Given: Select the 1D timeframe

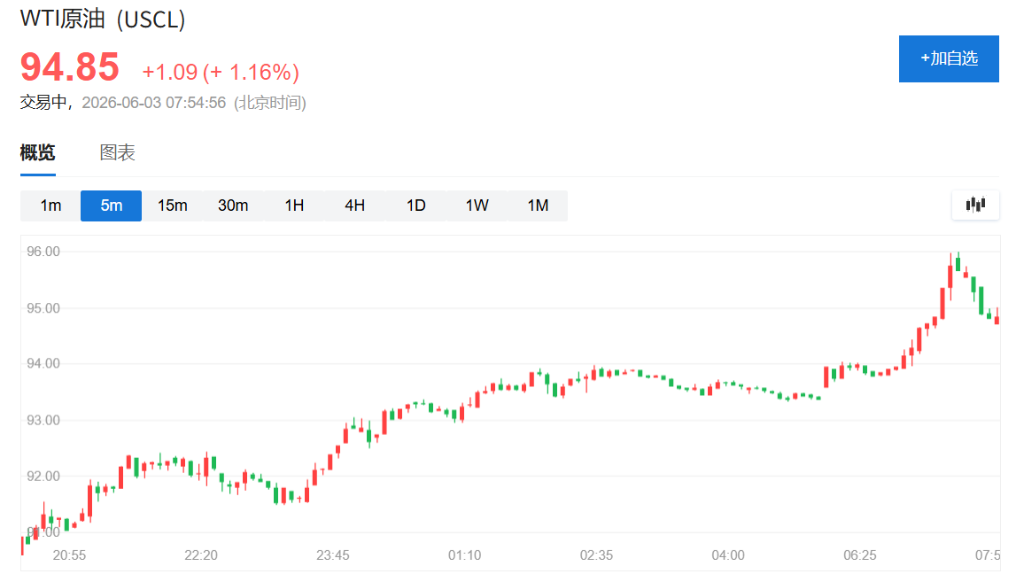Looking at the screenshot, I should (416, 206).
